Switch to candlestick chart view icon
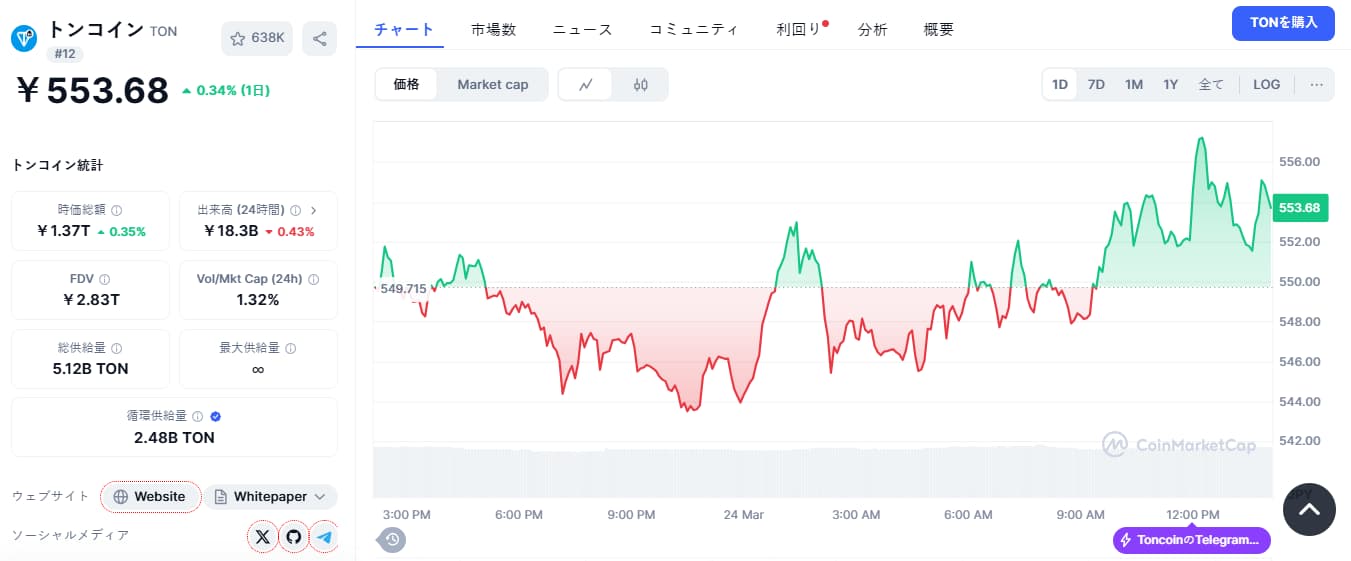 [641, 85]
